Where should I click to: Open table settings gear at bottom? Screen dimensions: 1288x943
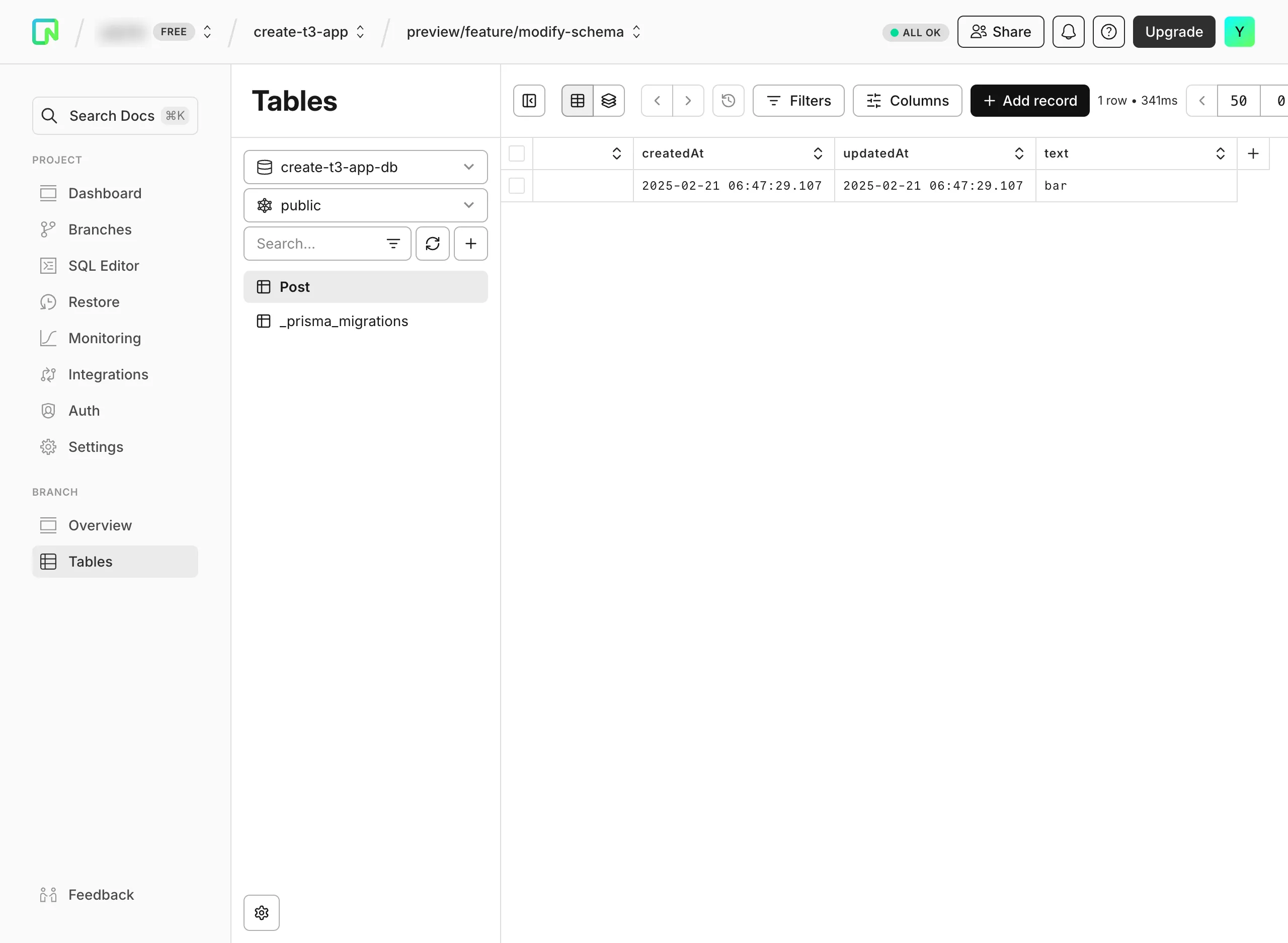pyautogui.click(x=261, y=912)
